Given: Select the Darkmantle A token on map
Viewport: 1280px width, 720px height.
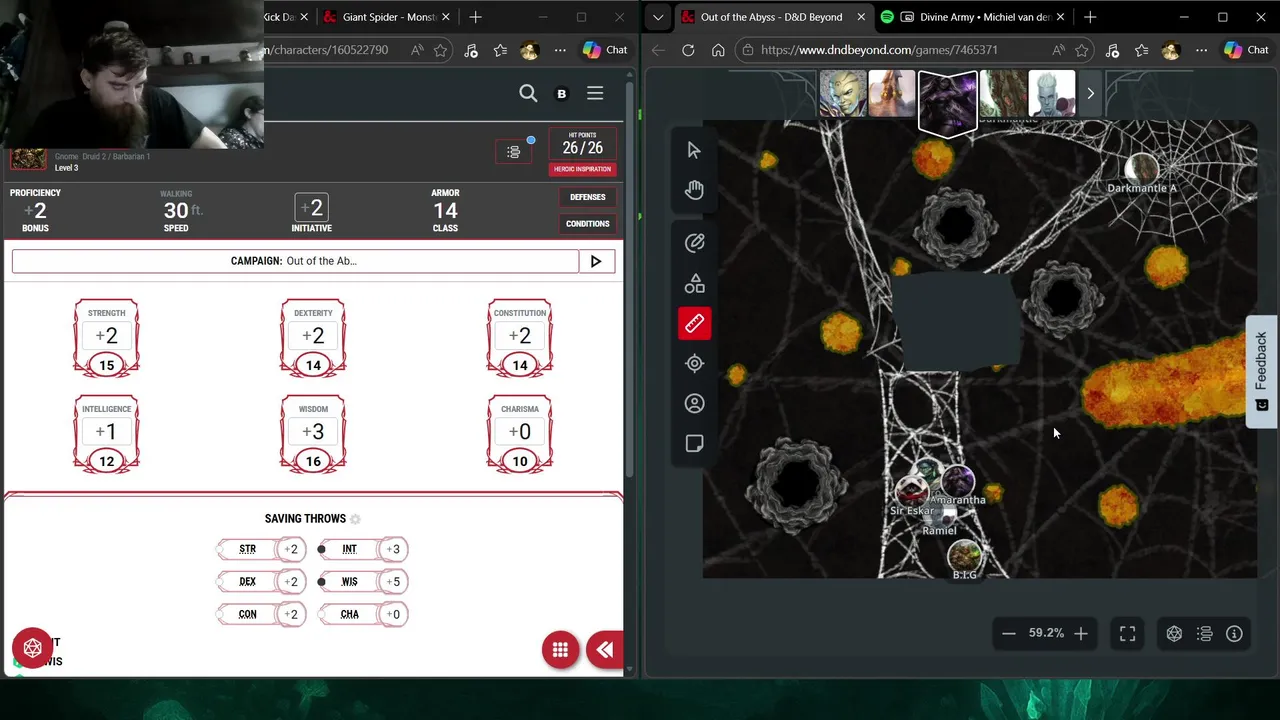Looking at the screenshot, I should pyautogui.click(x=1141, y=170).
